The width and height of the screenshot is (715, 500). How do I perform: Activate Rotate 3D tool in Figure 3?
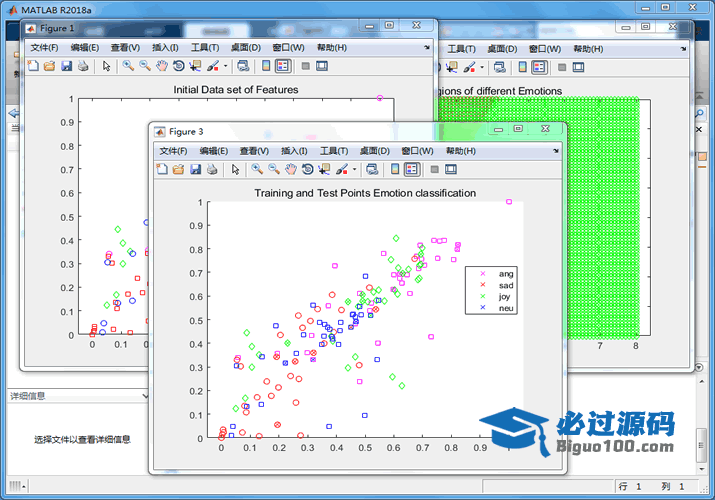(x=307, y=170)
